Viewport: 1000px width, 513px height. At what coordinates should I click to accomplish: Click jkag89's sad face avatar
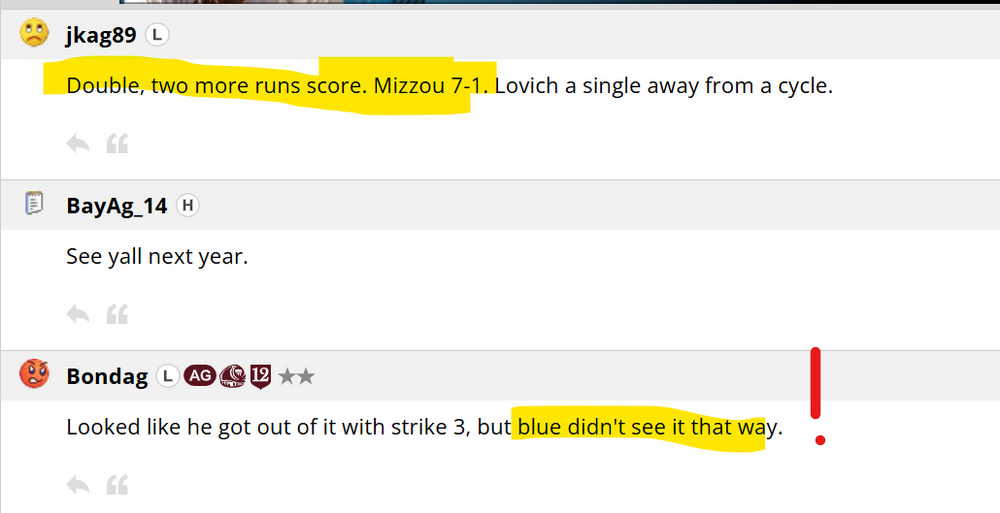point(34,34)
